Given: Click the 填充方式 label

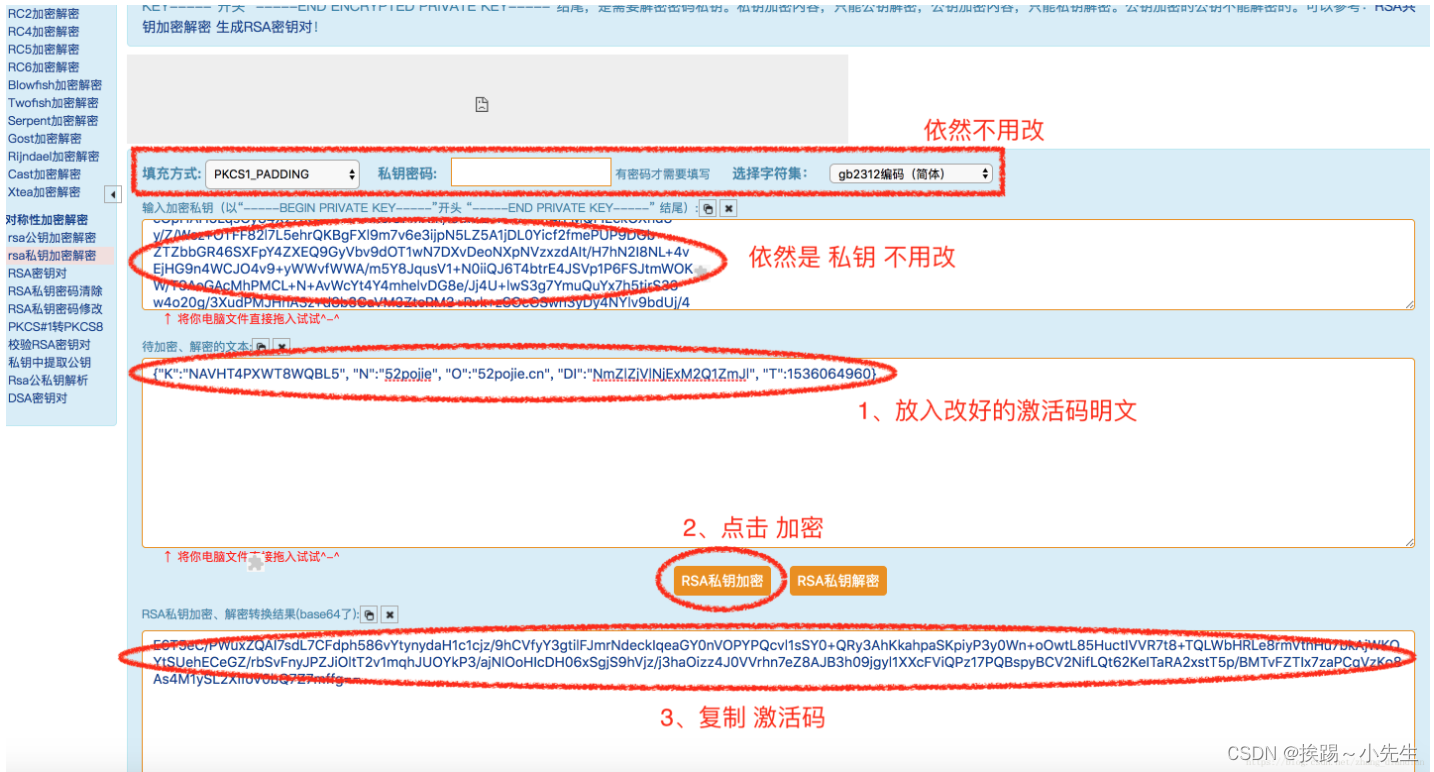Looking at the screenshot, I should click(x=170, y=173).
